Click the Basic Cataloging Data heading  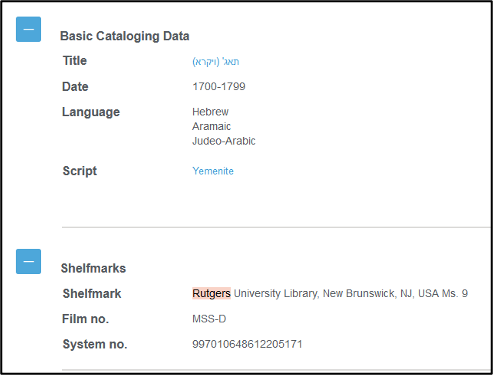coord(125,36)
